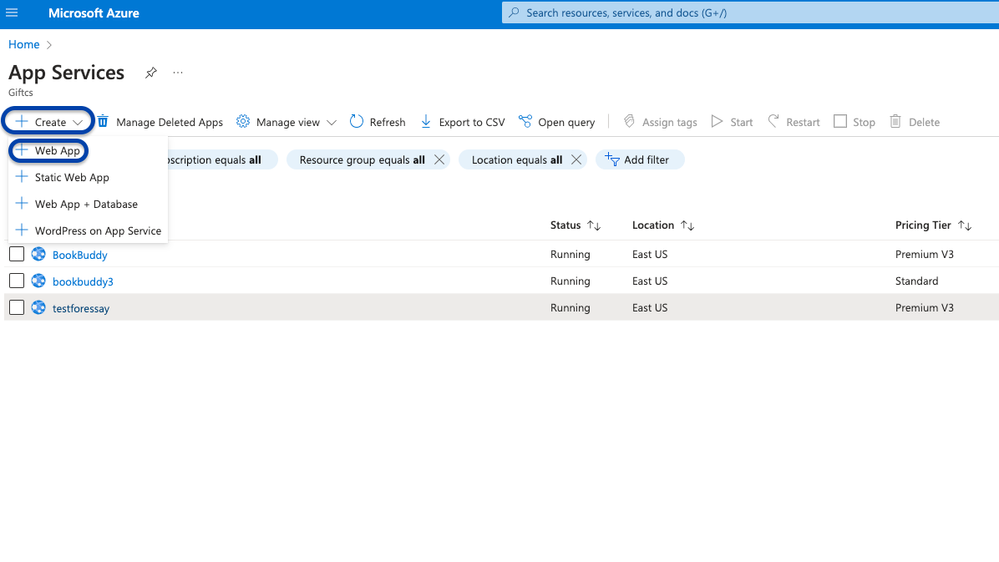This screenshot has height=562, width=999.
Task: Pin App Services to dashboard
Action: 150,73
